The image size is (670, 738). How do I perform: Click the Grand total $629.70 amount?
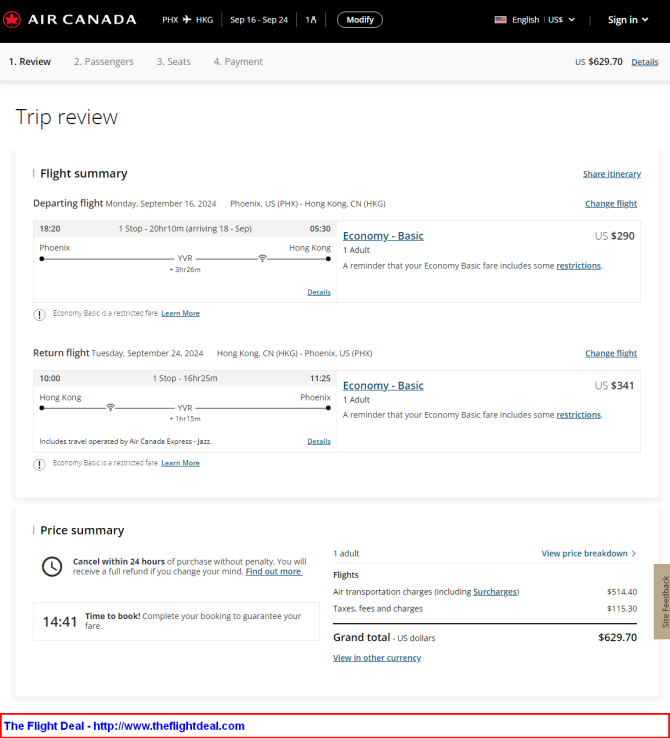point(617,637)
